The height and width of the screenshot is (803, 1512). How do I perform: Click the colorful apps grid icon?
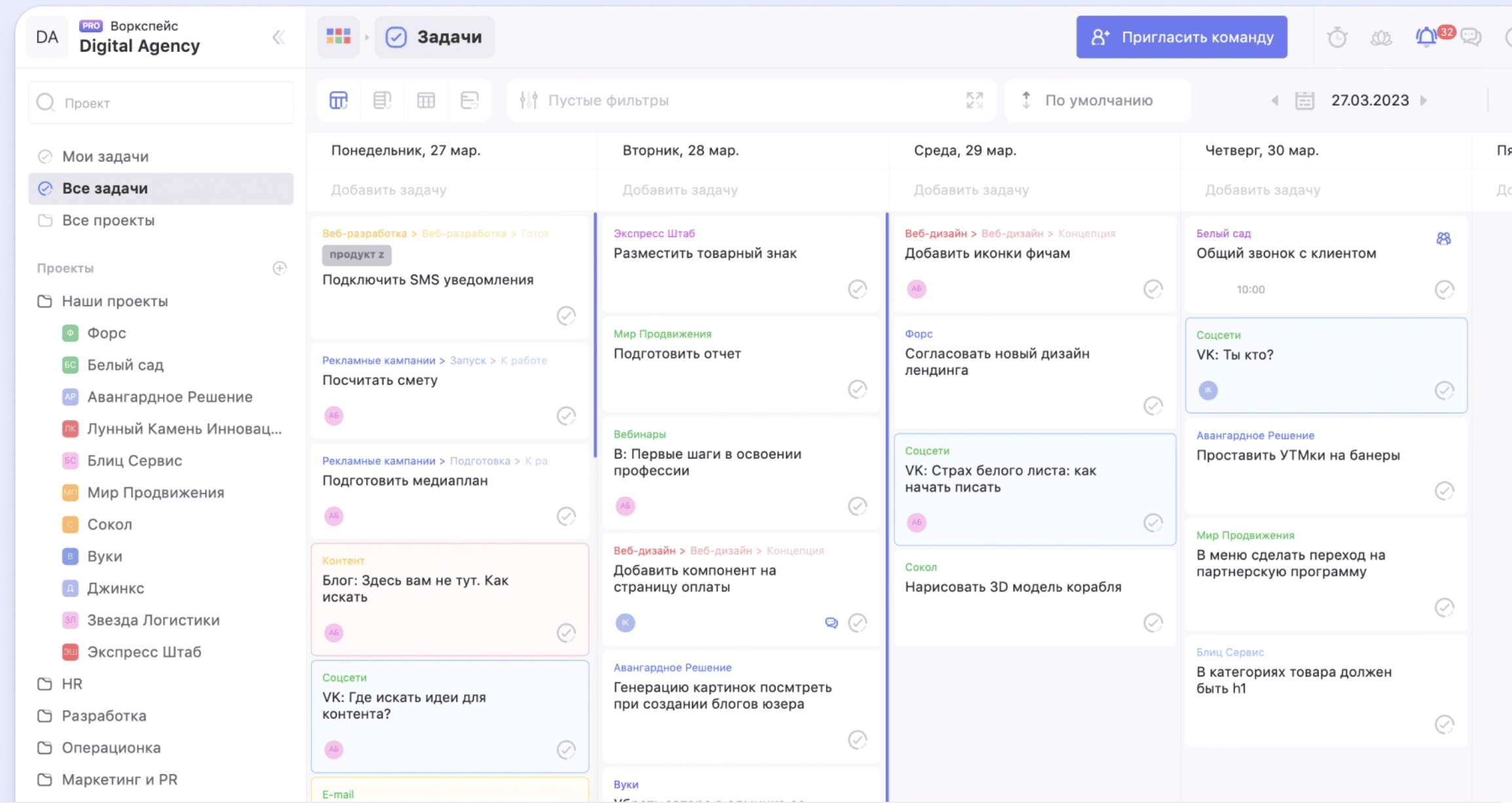(x=338, y=37)
